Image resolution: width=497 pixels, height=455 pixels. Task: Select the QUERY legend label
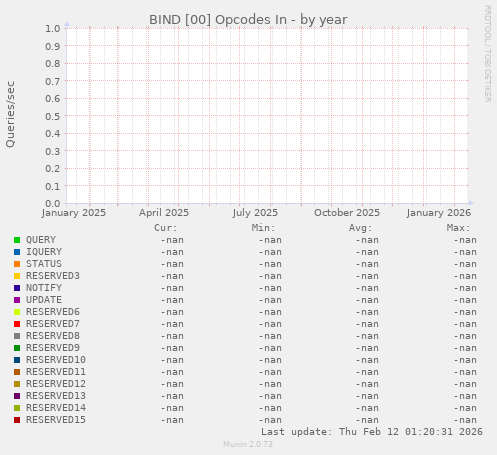[x=41, y=240]
